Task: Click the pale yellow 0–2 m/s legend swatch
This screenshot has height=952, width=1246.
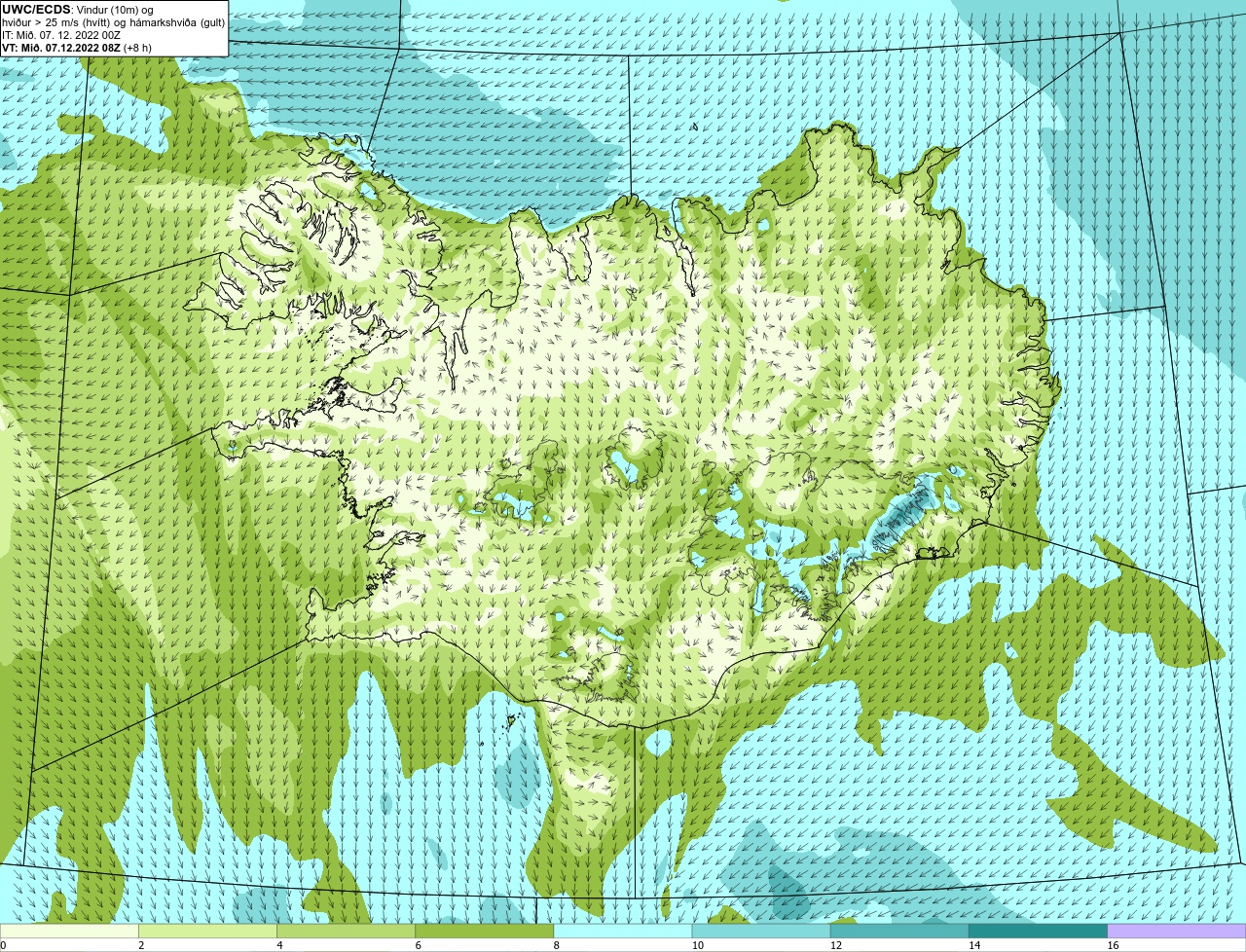Action: tap(69, 931)
